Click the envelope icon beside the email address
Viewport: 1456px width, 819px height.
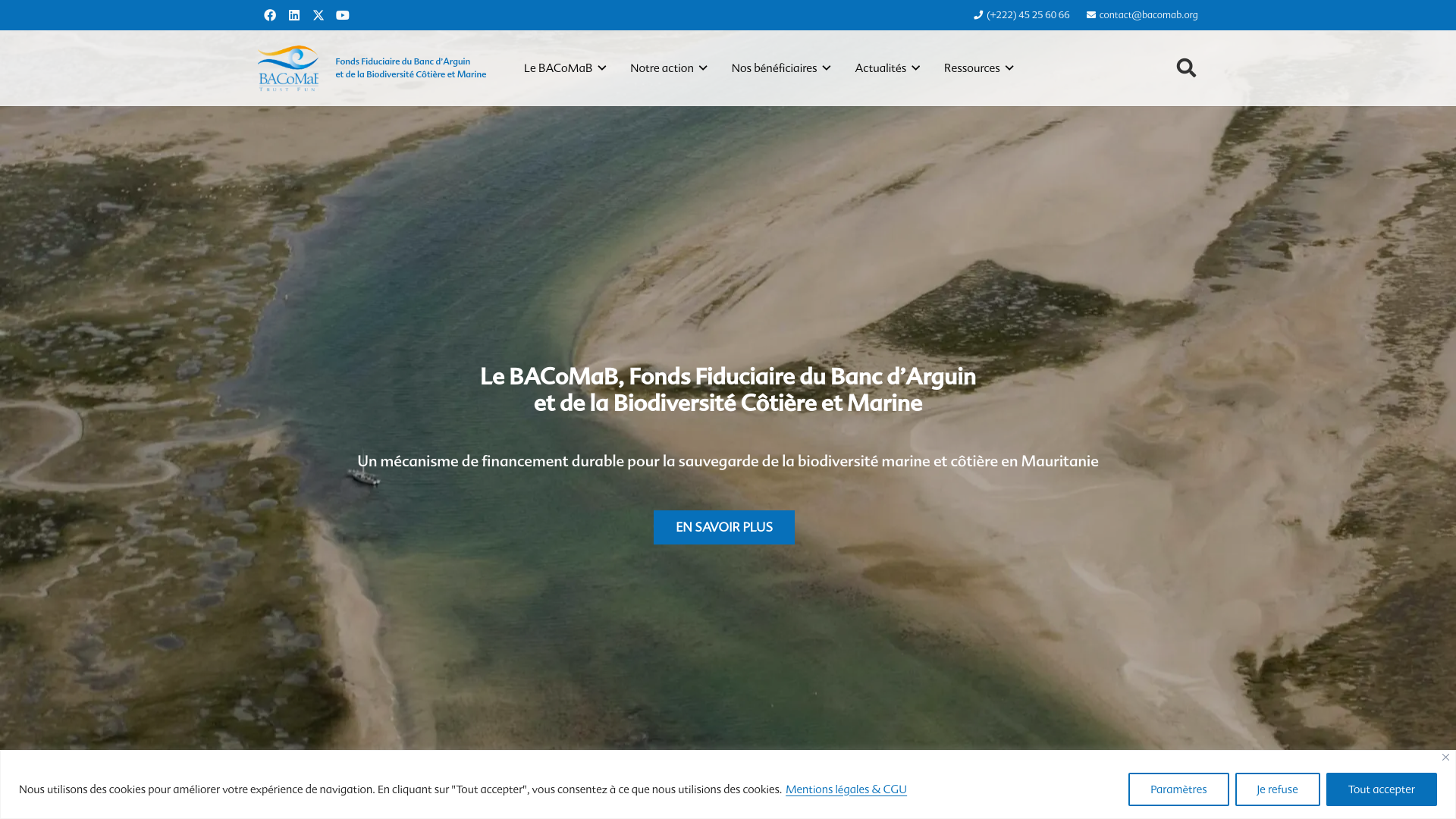click(1091, 15)
